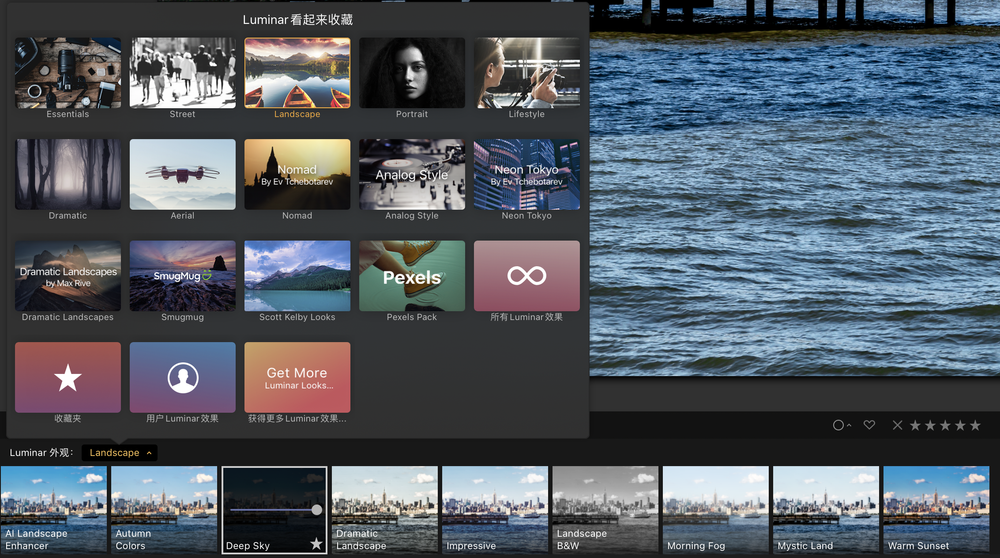Apply the Dramatic Landscape look
1000x558 pixels.
click(385, 510)
